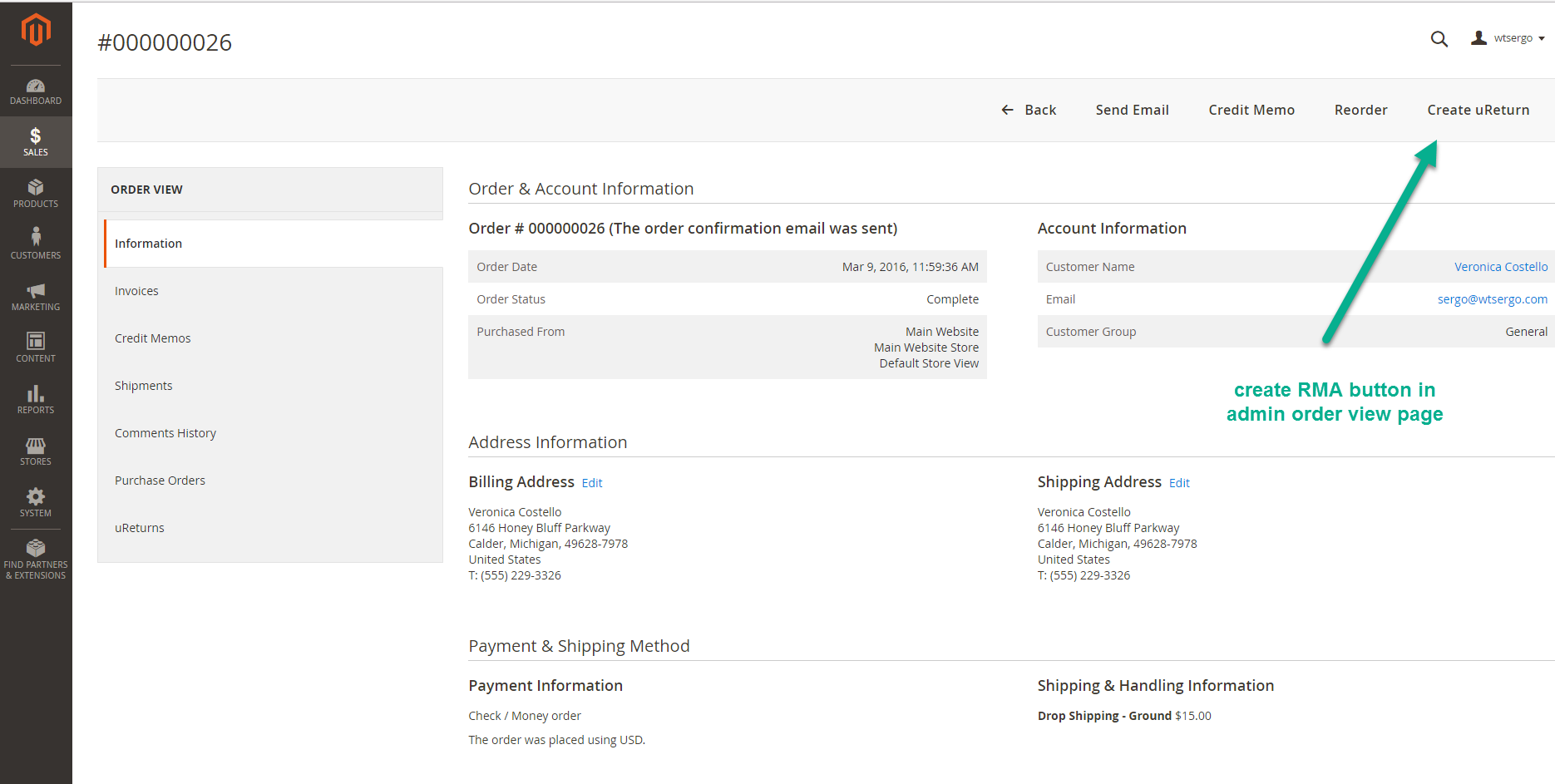
Task: Click the General customer group value
Action: (1527, 332)
